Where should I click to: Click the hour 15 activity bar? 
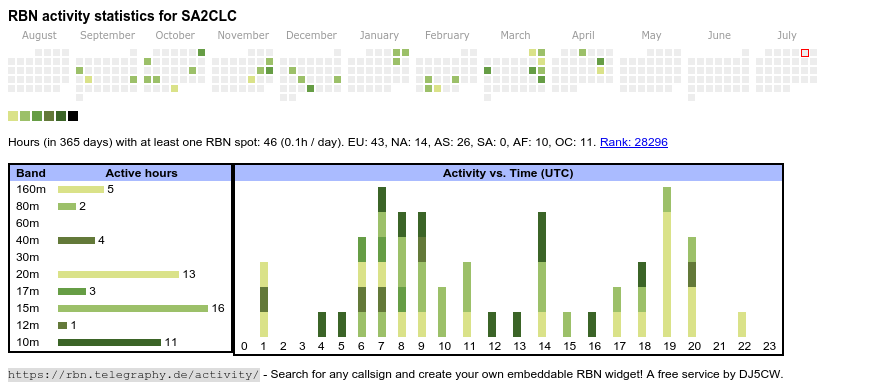pos(567,325)
